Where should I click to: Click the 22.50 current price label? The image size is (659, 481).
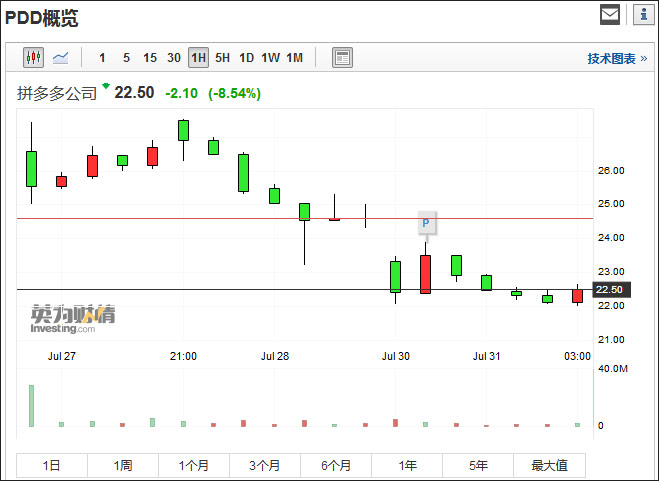609,290
